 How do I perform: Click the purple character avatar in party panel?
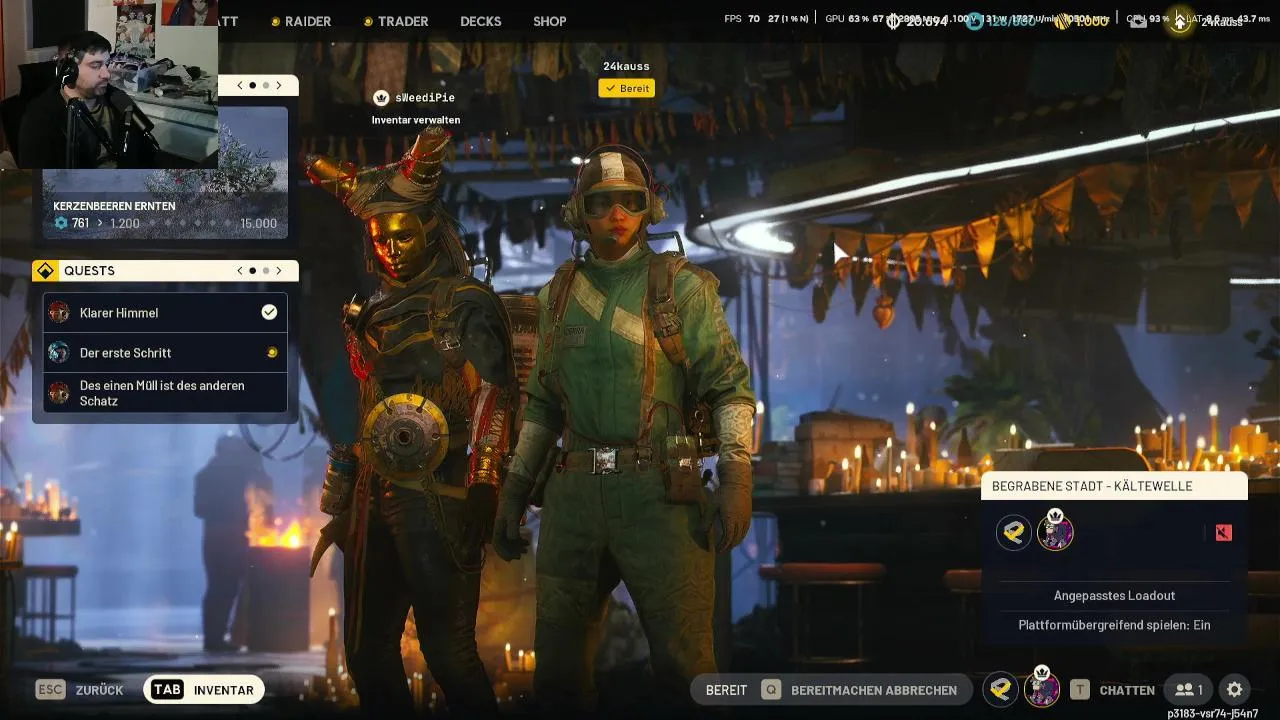click(x=1055, y=533)
